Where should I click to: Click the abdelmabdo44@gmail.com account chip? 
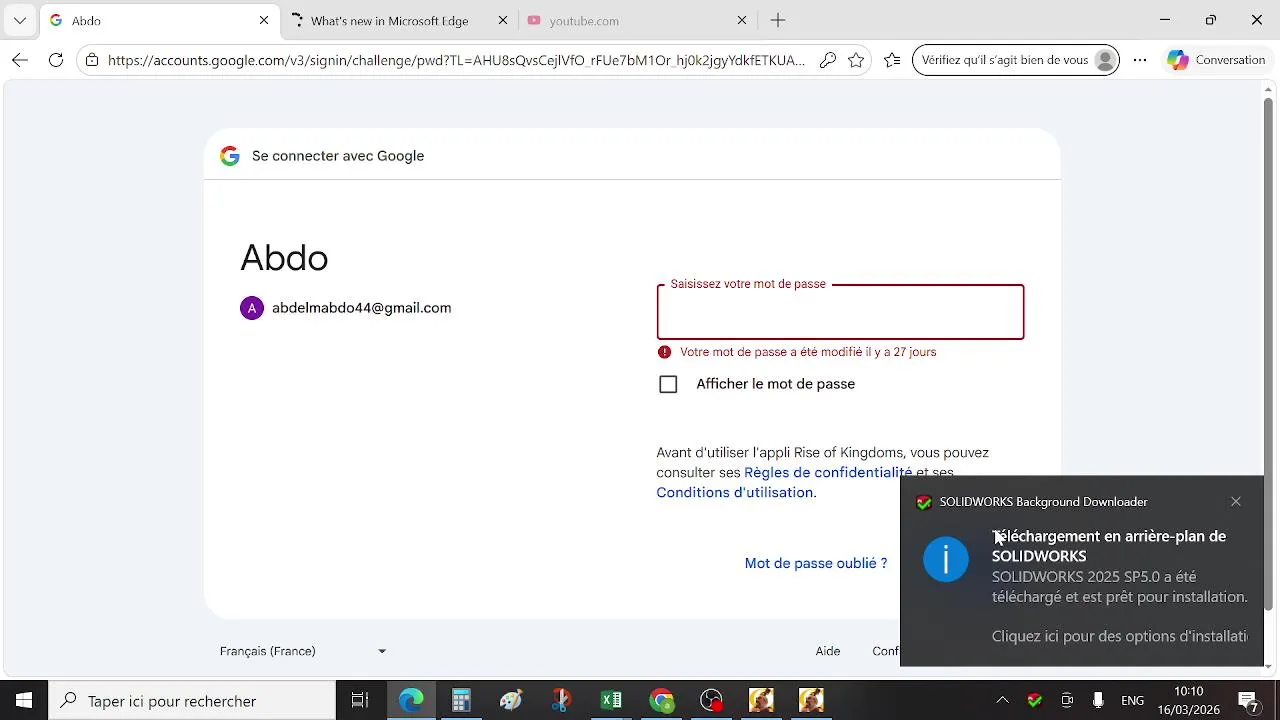click(x=346, y=308)
